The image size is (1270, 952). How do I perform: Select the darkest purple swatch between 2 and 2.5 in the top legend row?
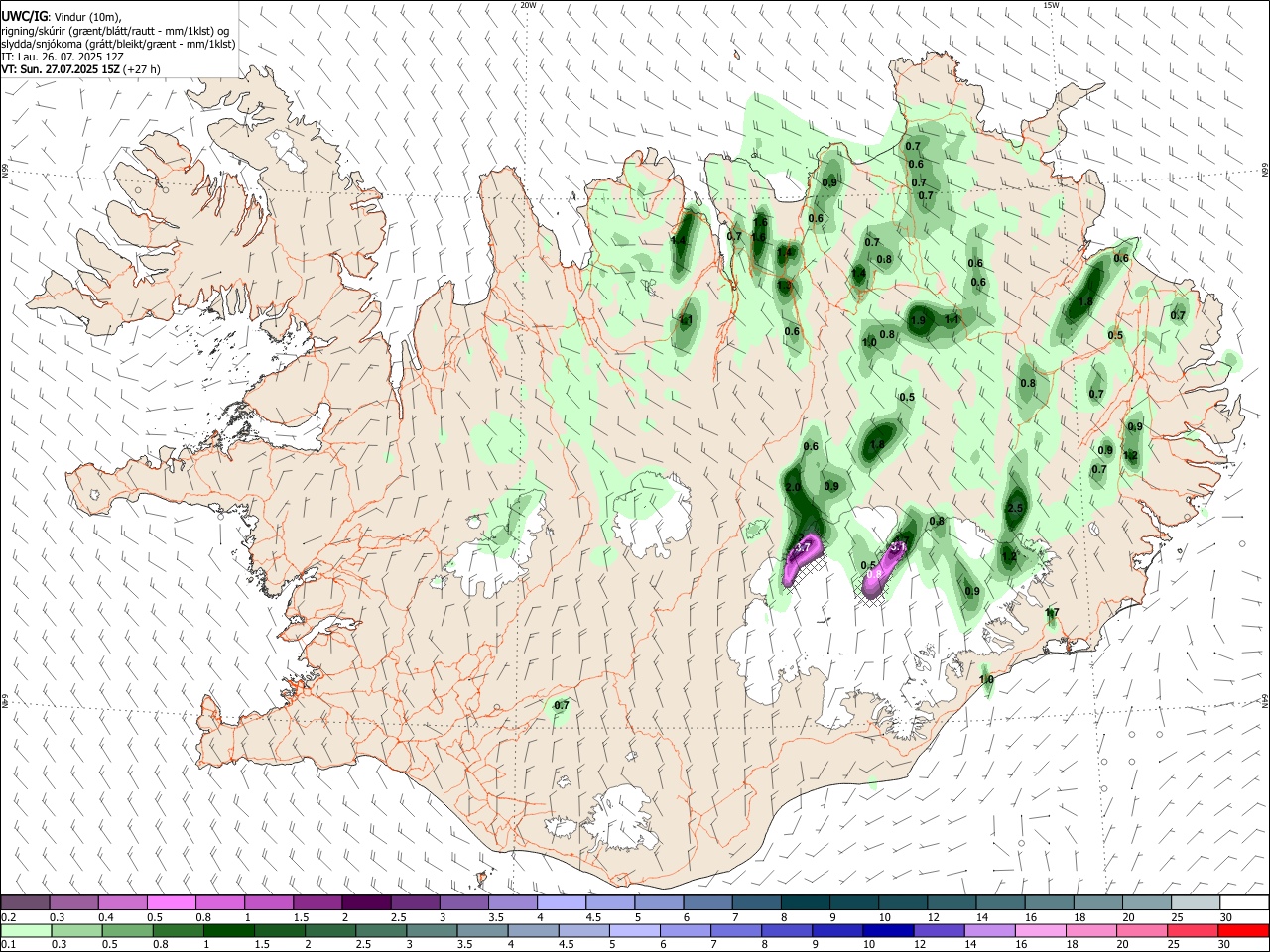point(366,902)
